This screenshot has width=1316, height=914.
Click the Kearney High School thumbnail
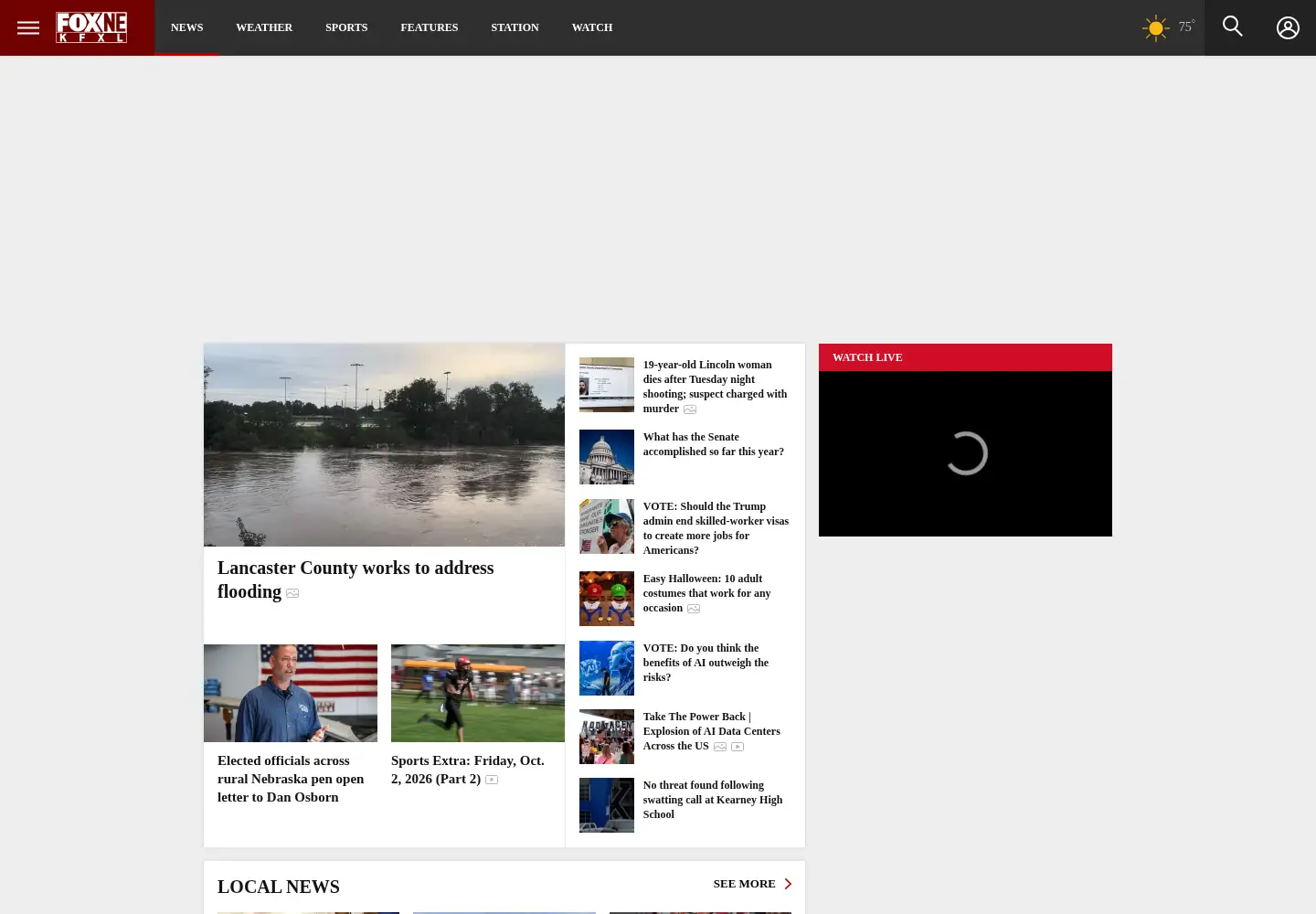(x=606, y=805)
